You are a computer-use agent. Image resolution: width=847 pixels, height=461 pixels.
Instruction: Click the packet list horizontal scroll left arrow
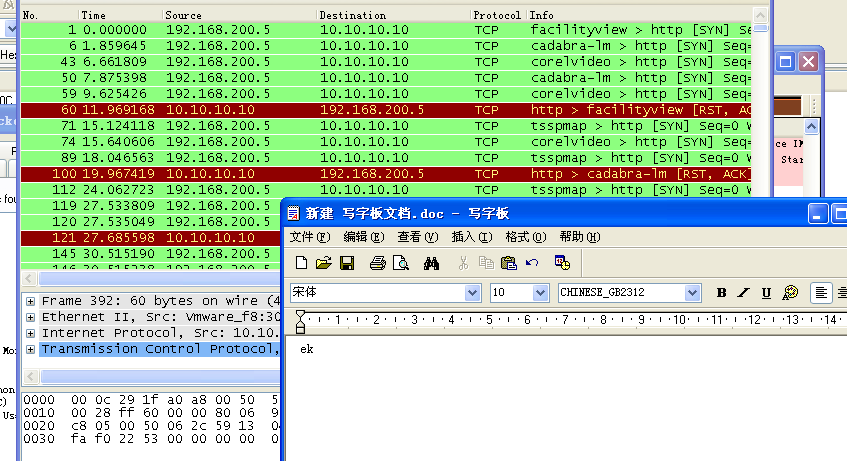[30, 279]
